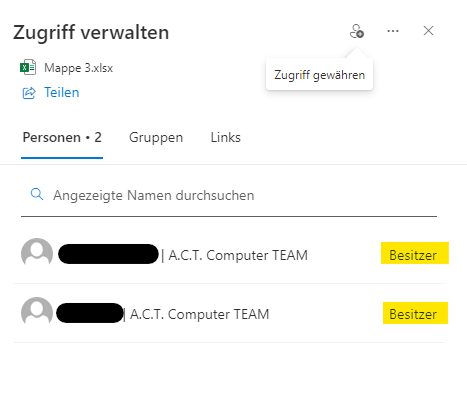Select second A.C.T. Computer TEAM person entry
467x399 pixels.
coord(229,313)
